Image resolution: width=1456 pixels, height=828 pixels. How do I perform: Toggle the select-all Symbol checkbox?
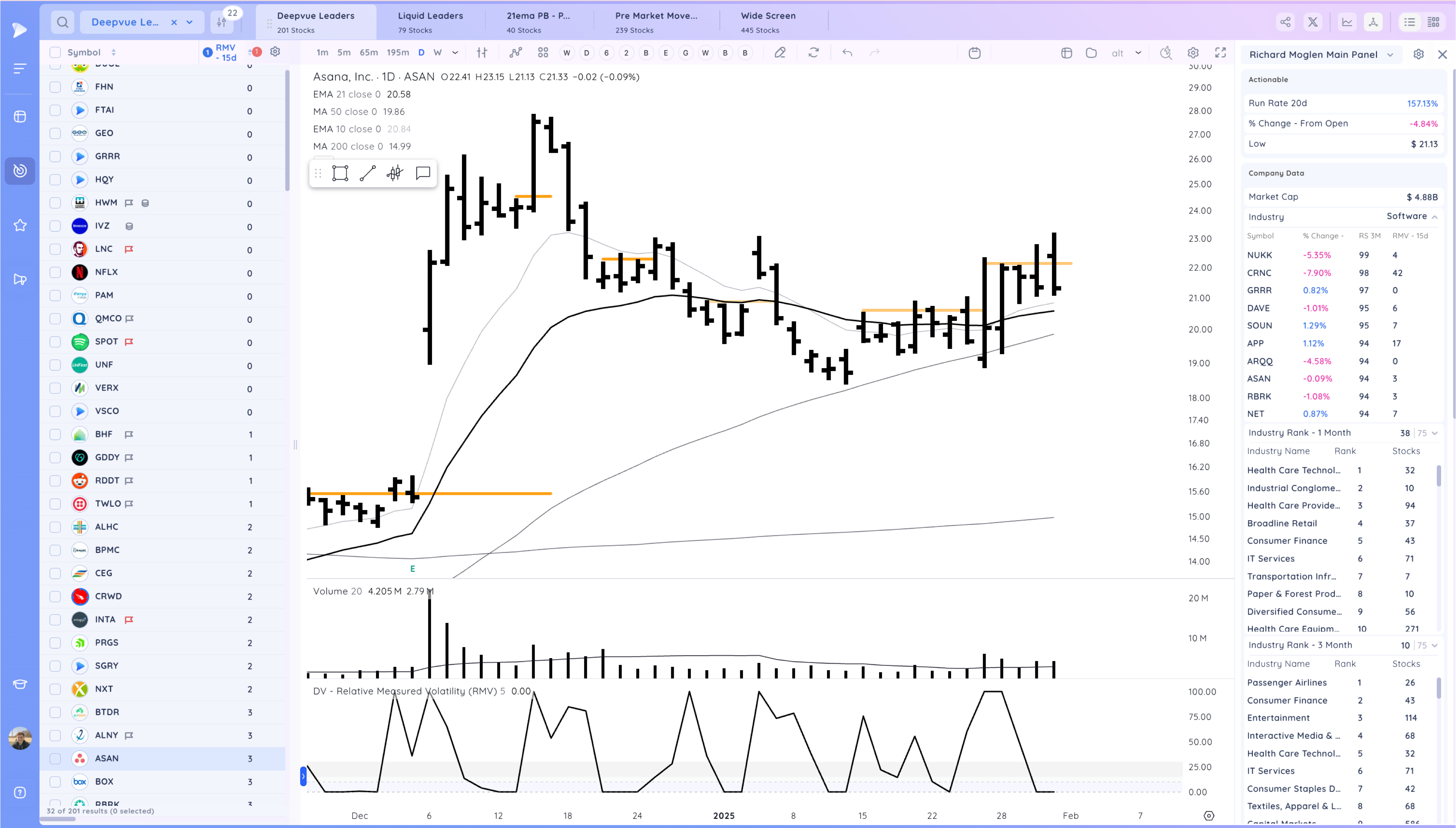click(55, 52)
